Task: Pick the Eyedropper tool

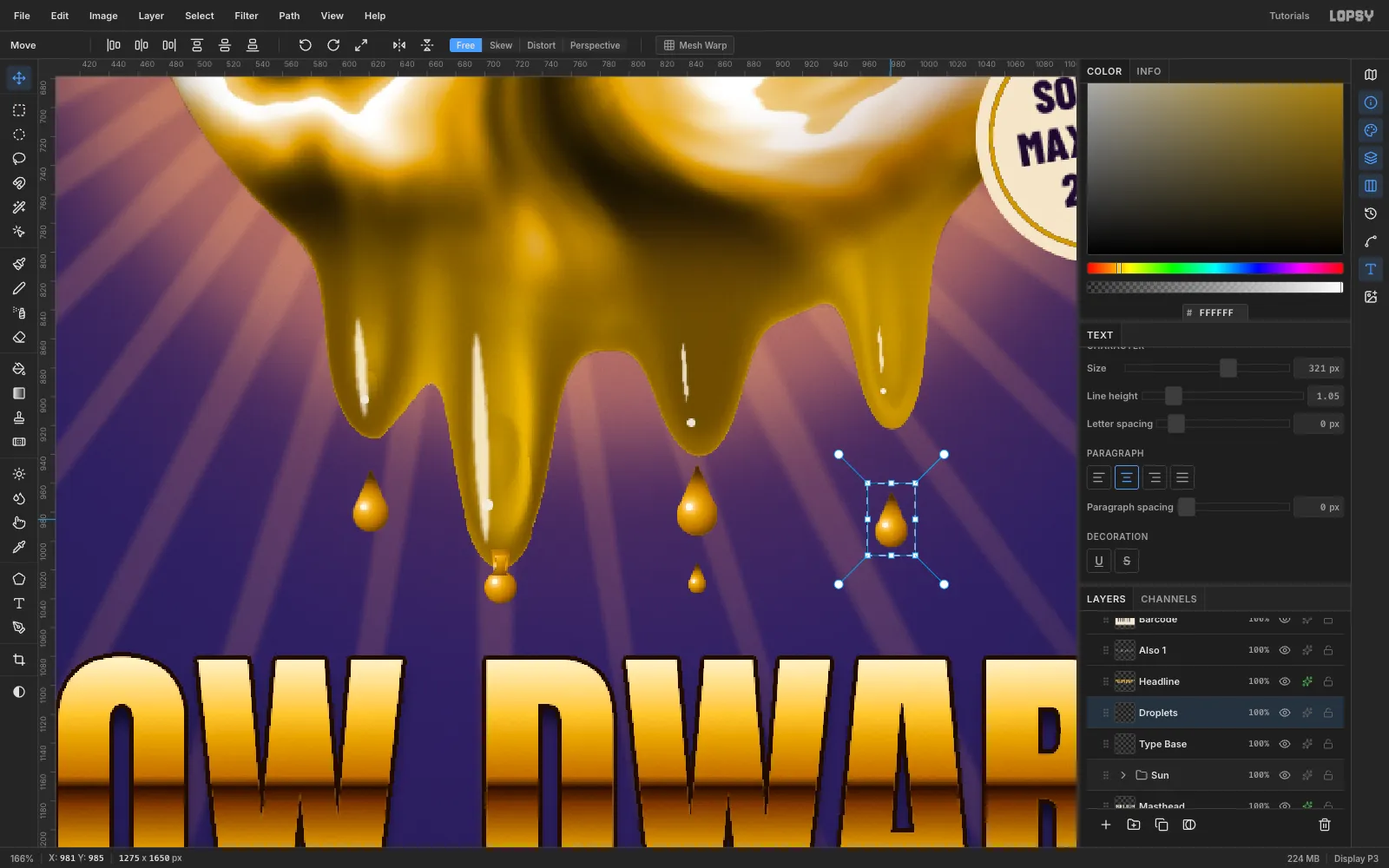Action: pyautogui.click(x=19, y=547)
